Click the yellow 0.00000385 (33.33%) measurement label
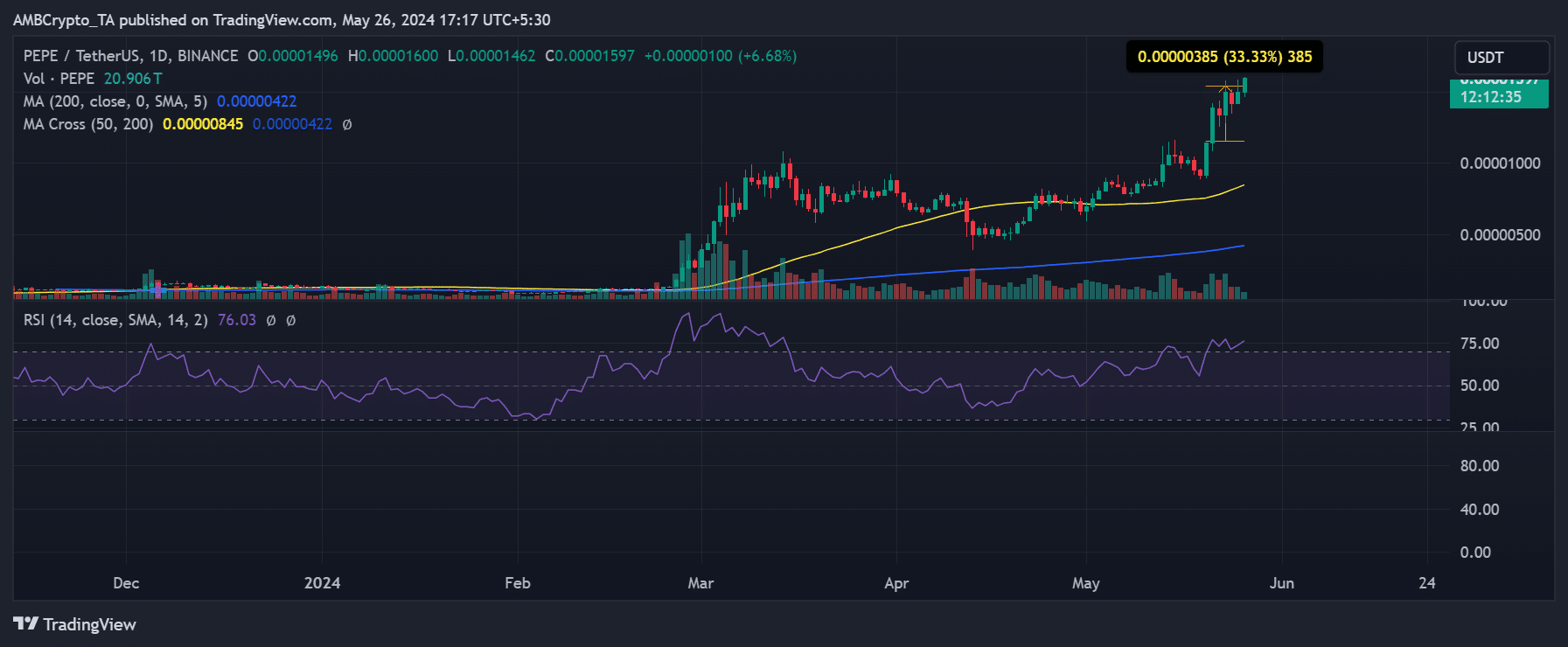The image size is (1568, 647). (1224, 57)
